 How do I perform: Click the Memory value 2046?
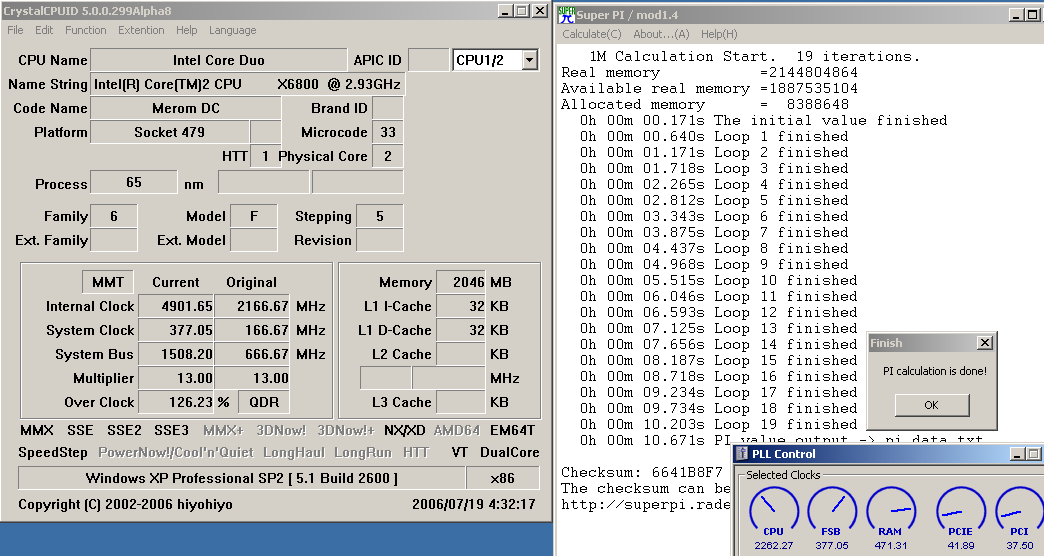pyautogui.click(x=461, y=282)
